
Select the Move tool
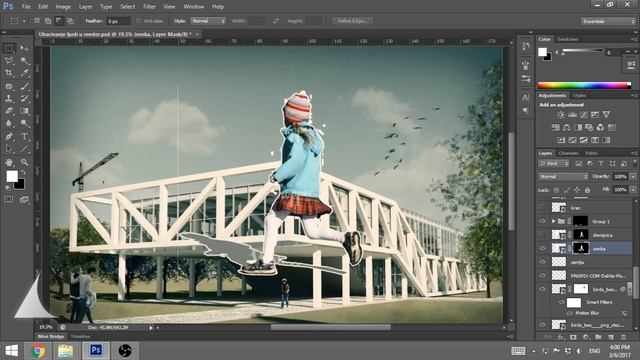coord(24,48)
